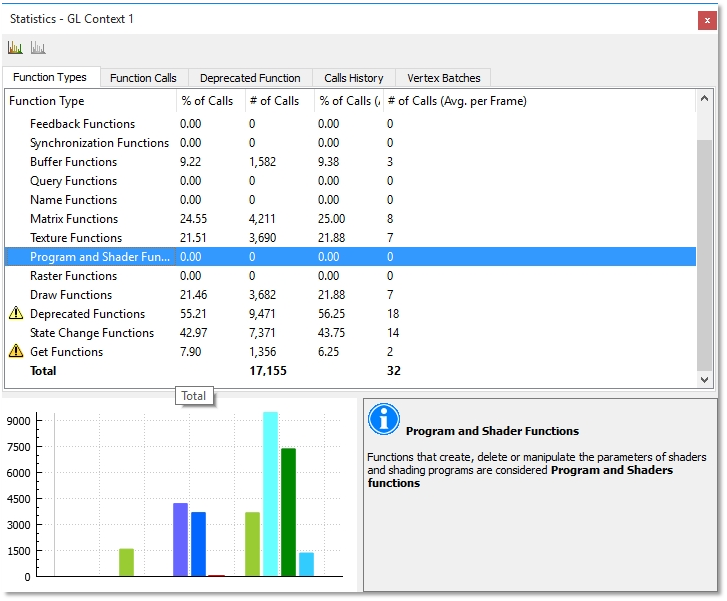Select the Texture Functions row

(x=76, y=238)
